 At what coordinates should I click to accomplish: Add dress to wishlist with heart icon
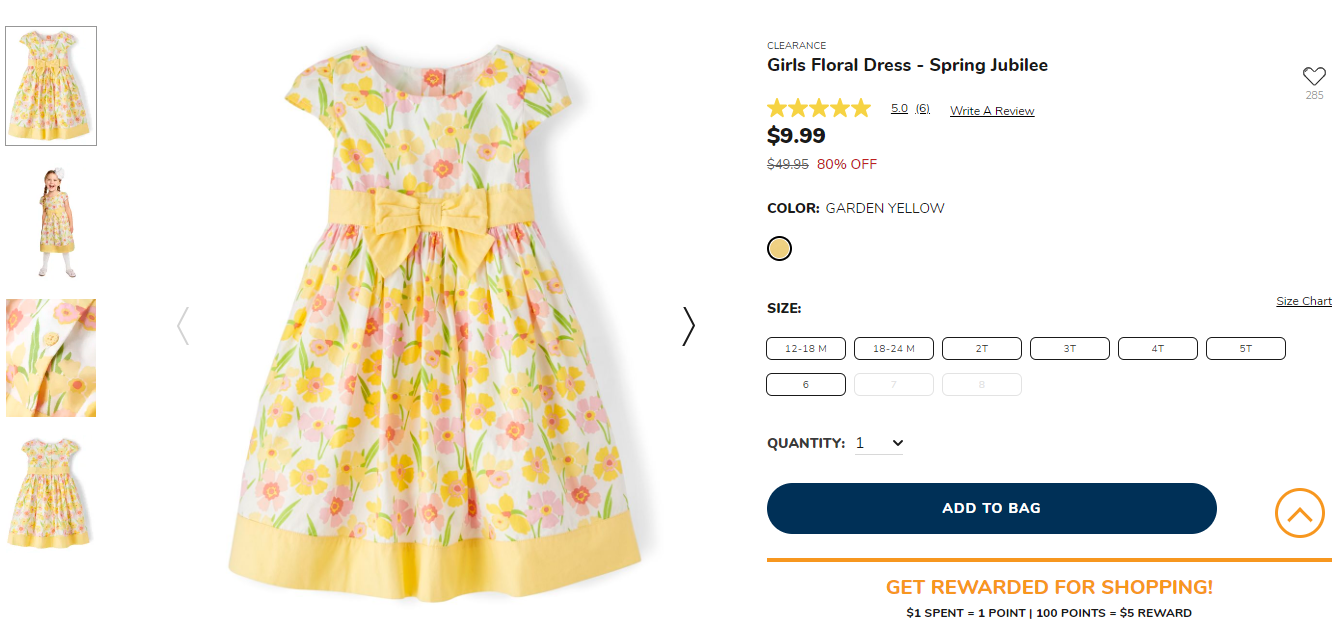1313,77
